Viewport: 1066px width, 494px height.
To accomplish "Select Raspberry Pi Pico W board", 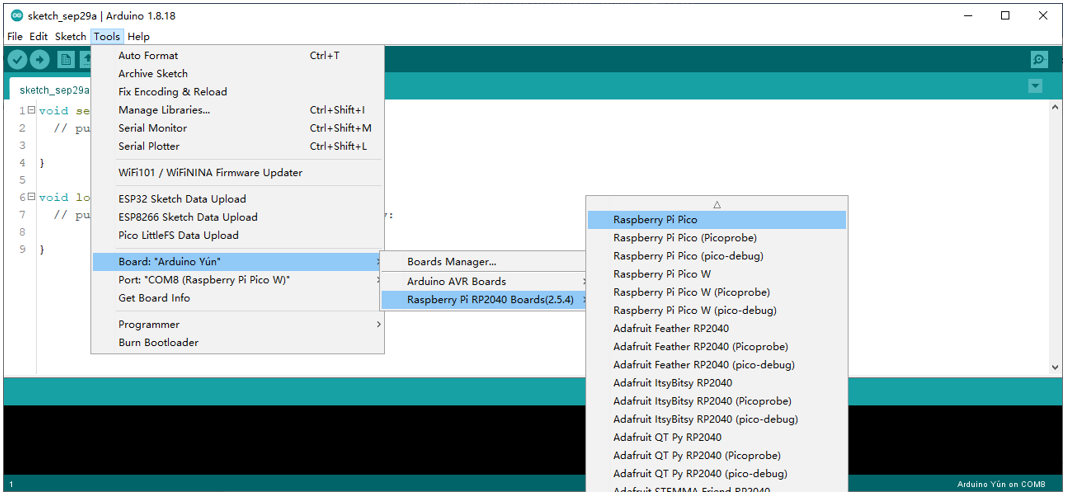I will (x=717, y=275).
